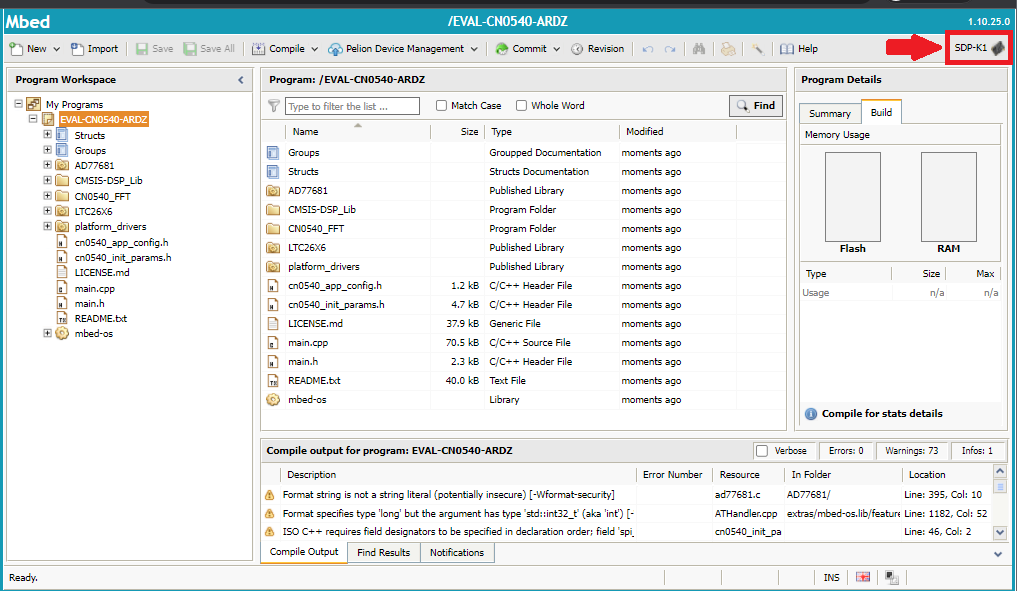Click the Redo arrow icon
Viewport: 1018px width, 591px height.
[x=670, y=49]
